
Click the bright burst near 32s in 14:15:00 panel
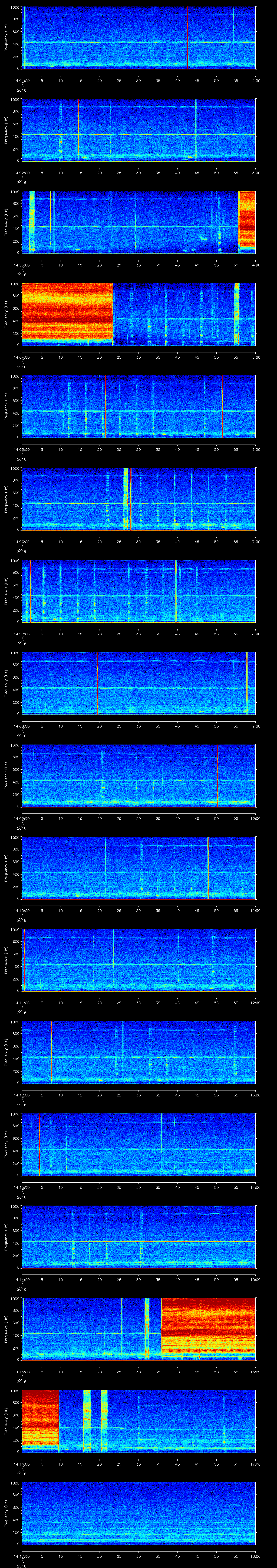(147, 1328)
